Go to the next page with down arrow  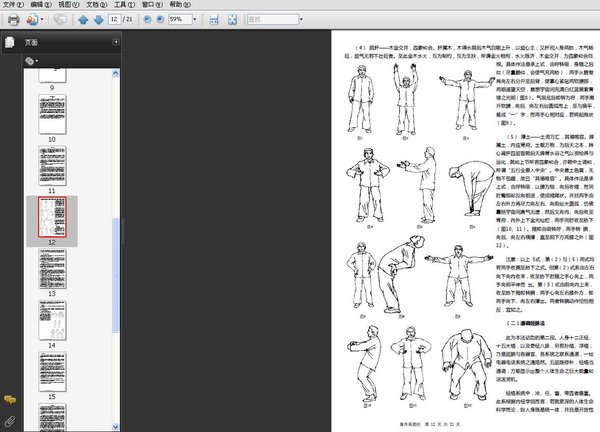tap(98, 19)
